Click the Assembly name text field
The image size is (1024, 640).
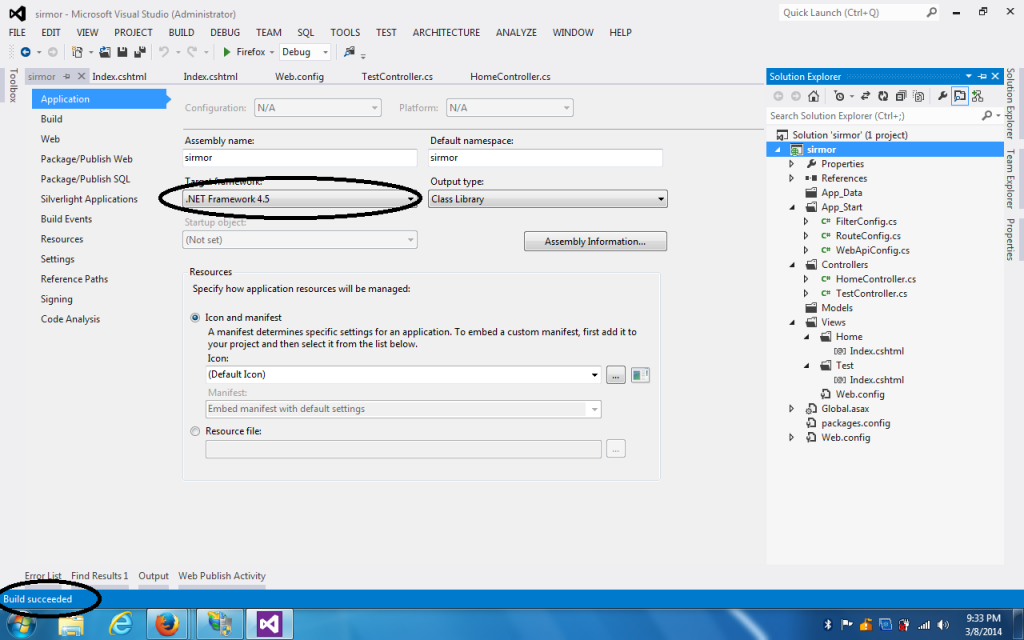(x=300, y=158)
